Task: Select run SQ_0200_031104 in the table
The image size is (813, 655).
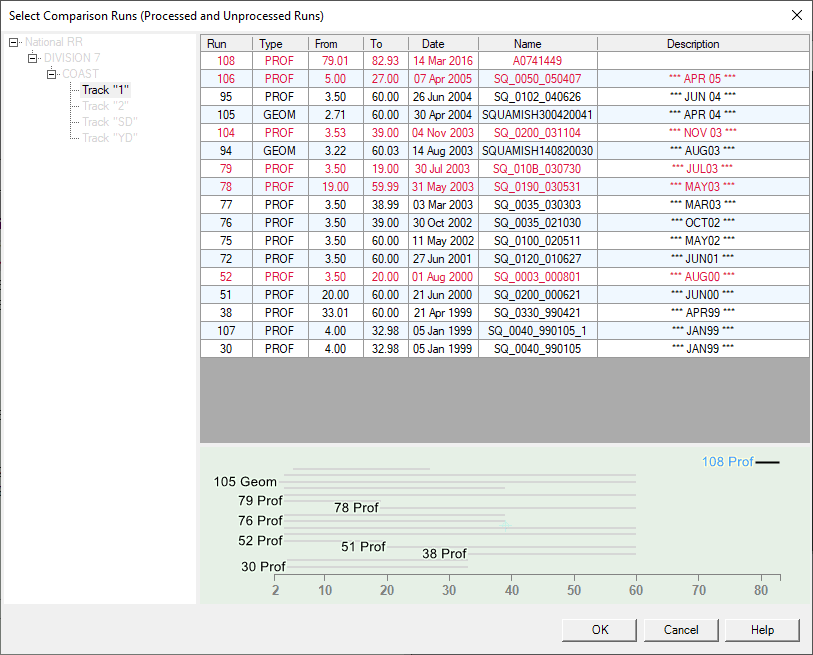Action: point(537,133)
